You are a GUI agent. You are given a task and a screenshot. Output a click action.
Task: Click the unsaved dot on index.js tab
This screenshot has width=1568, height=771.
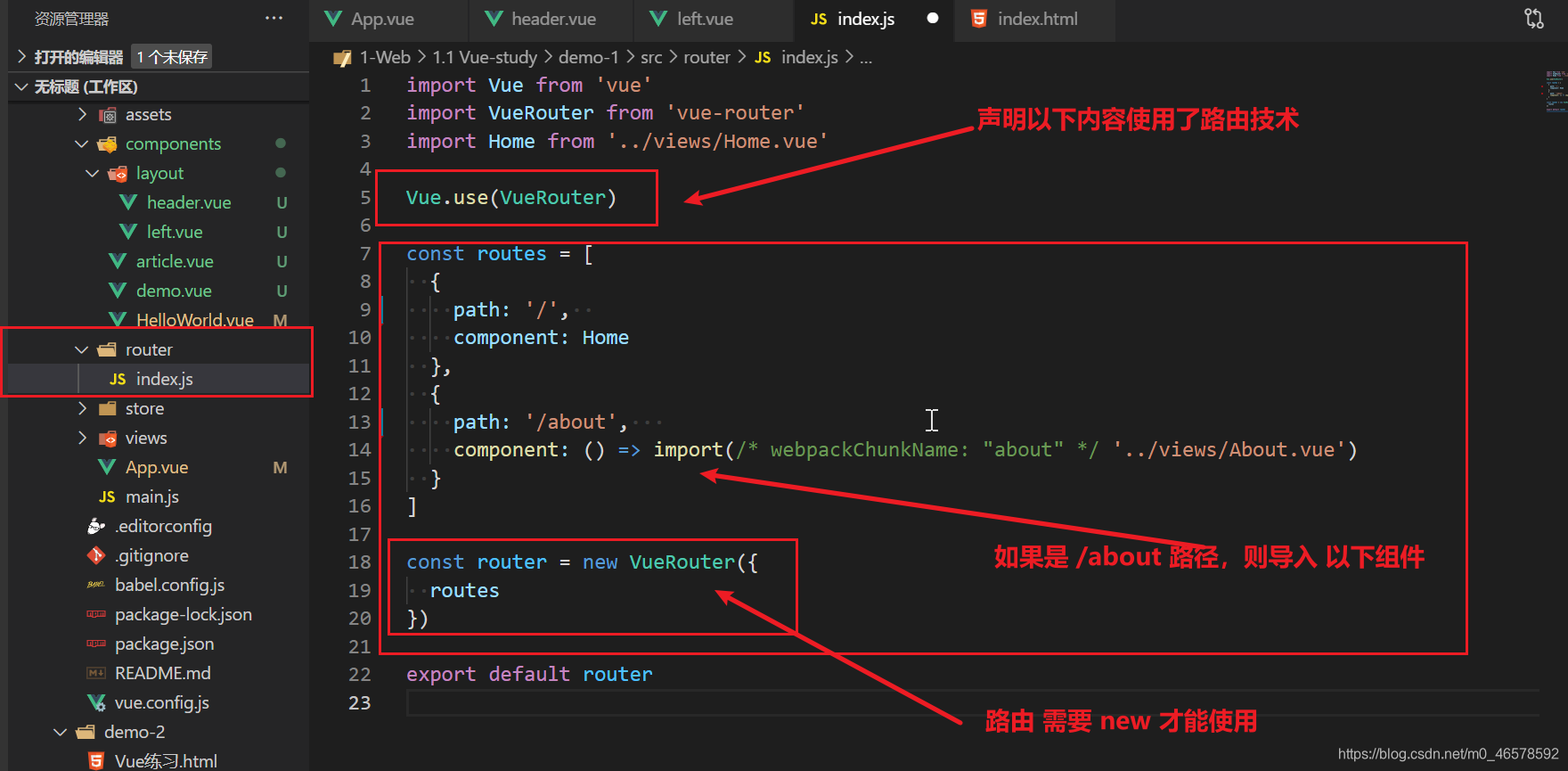coord(933,19)
